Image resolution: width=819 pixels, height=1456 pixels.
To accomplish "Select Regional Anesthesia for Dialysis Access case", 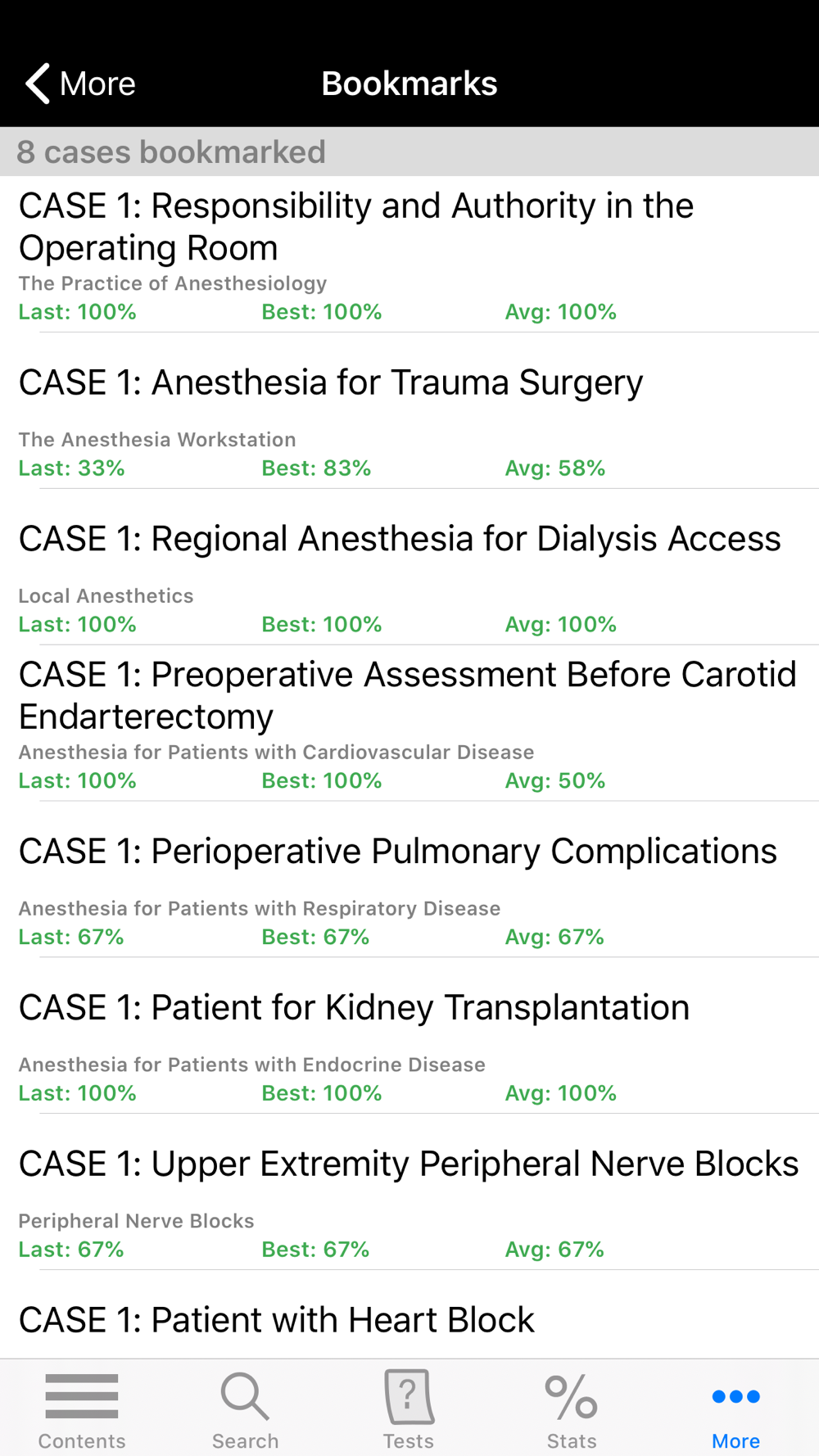I will (x=400, y=539).
